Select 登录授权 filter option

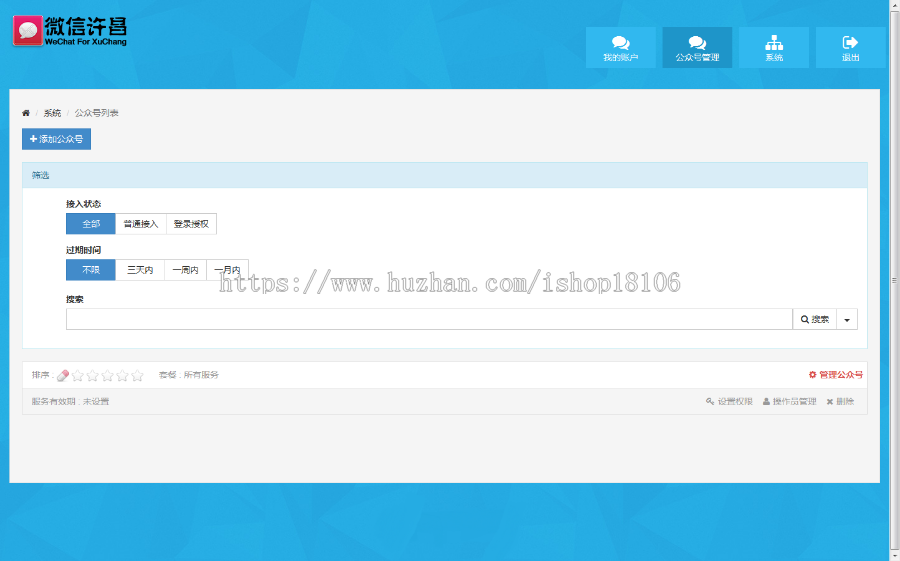pyautogui.click(x=191, y=224)
